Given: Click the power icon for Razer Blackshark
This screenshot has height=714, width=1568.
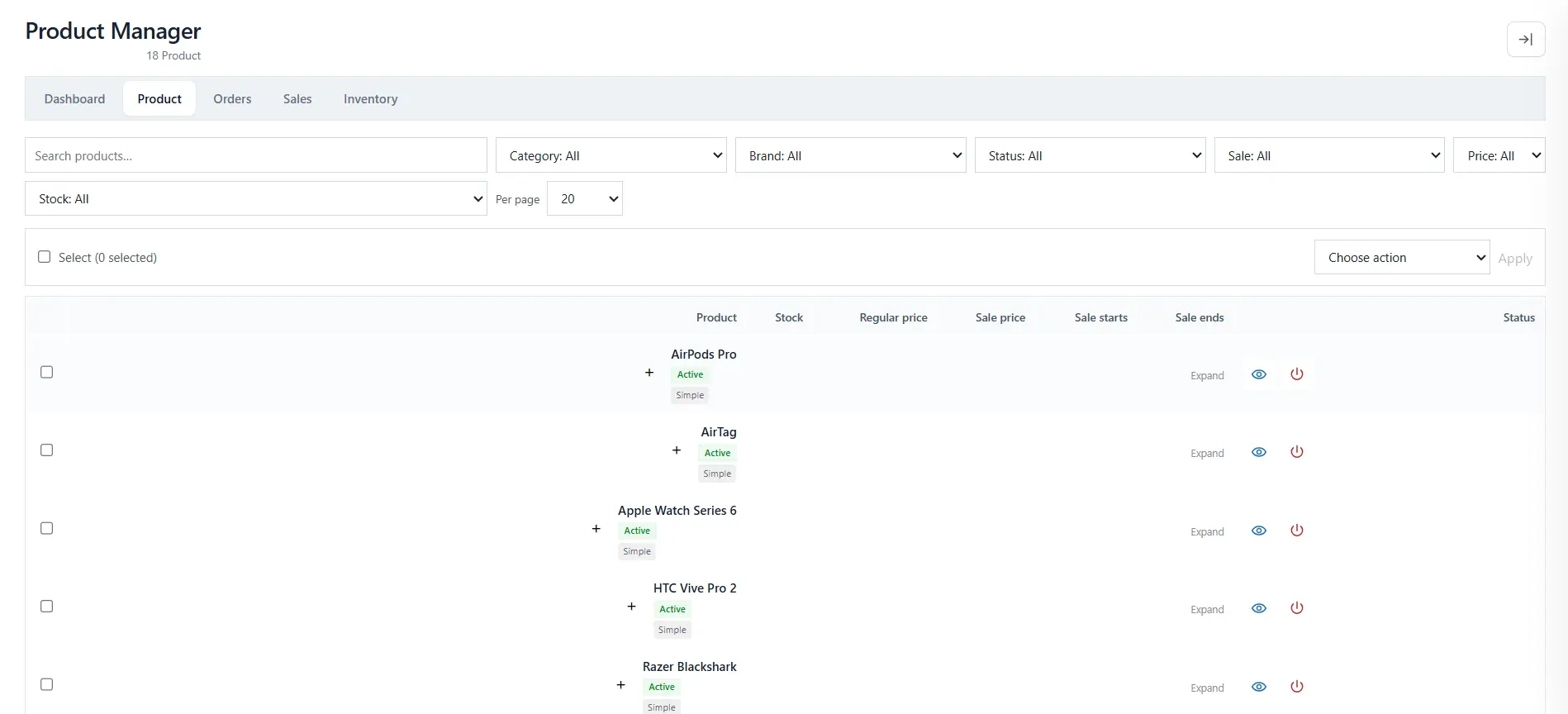Looking at the screenshot, I should (1297, 687).
